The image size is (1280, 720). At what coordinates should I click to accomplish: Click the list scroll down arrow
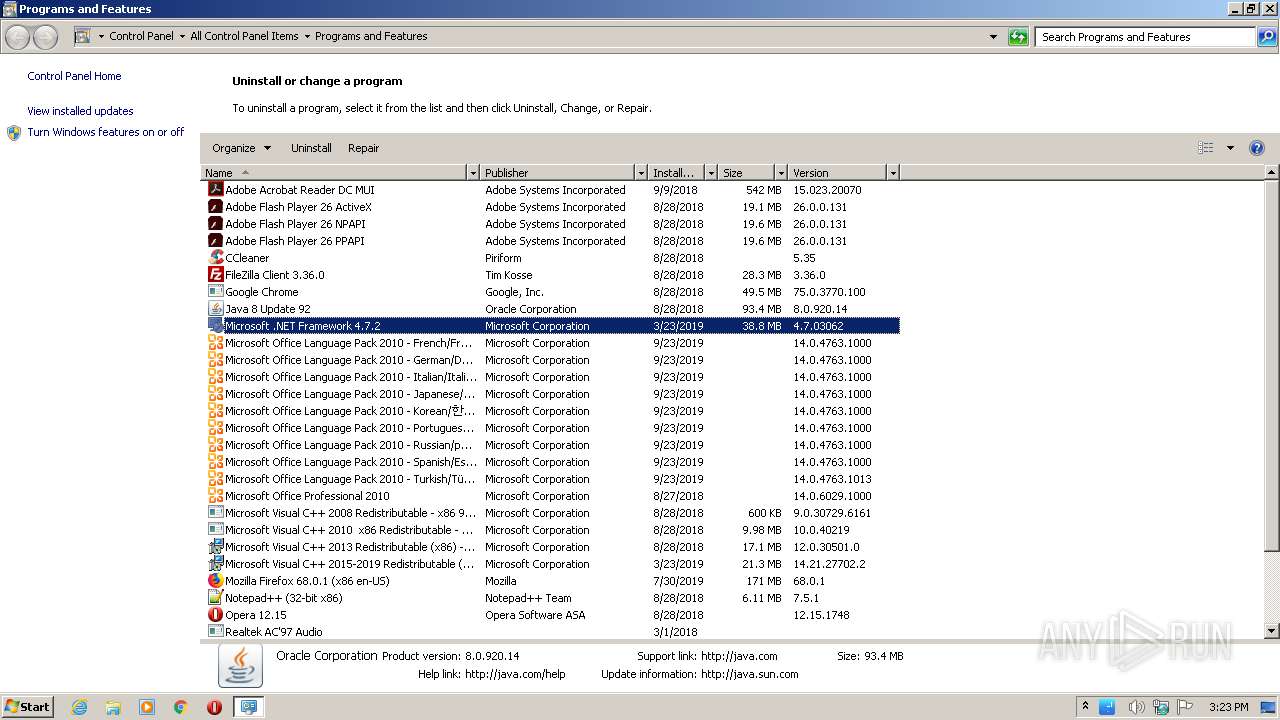(x=1272, y=631)
